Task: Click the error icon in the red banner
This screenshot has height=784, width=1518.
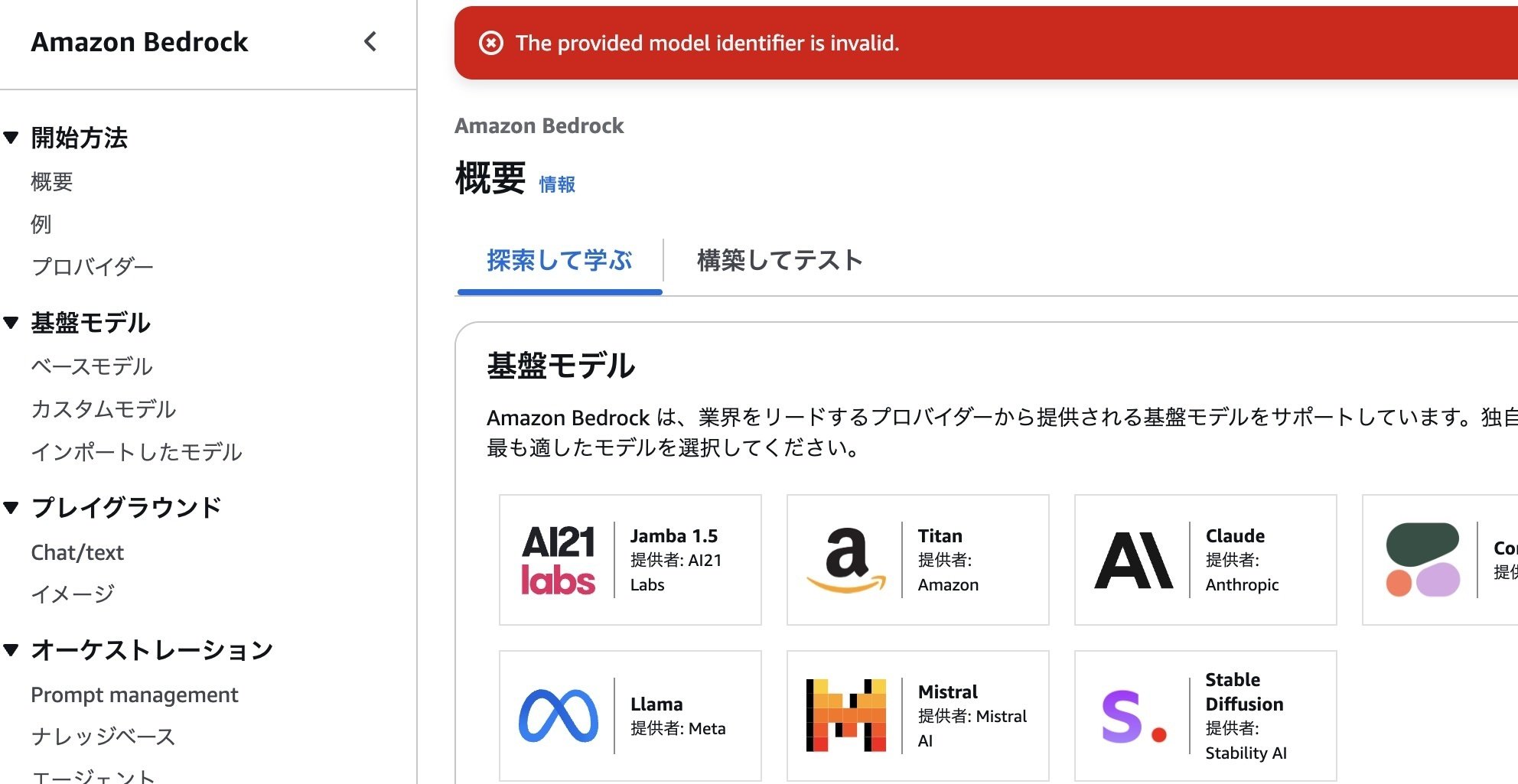Action: (490, 44)
